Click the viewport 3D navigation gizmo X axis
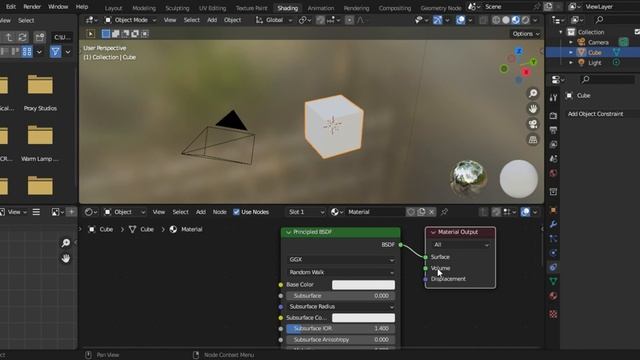The image size is (640, 360). pos(526,72)
